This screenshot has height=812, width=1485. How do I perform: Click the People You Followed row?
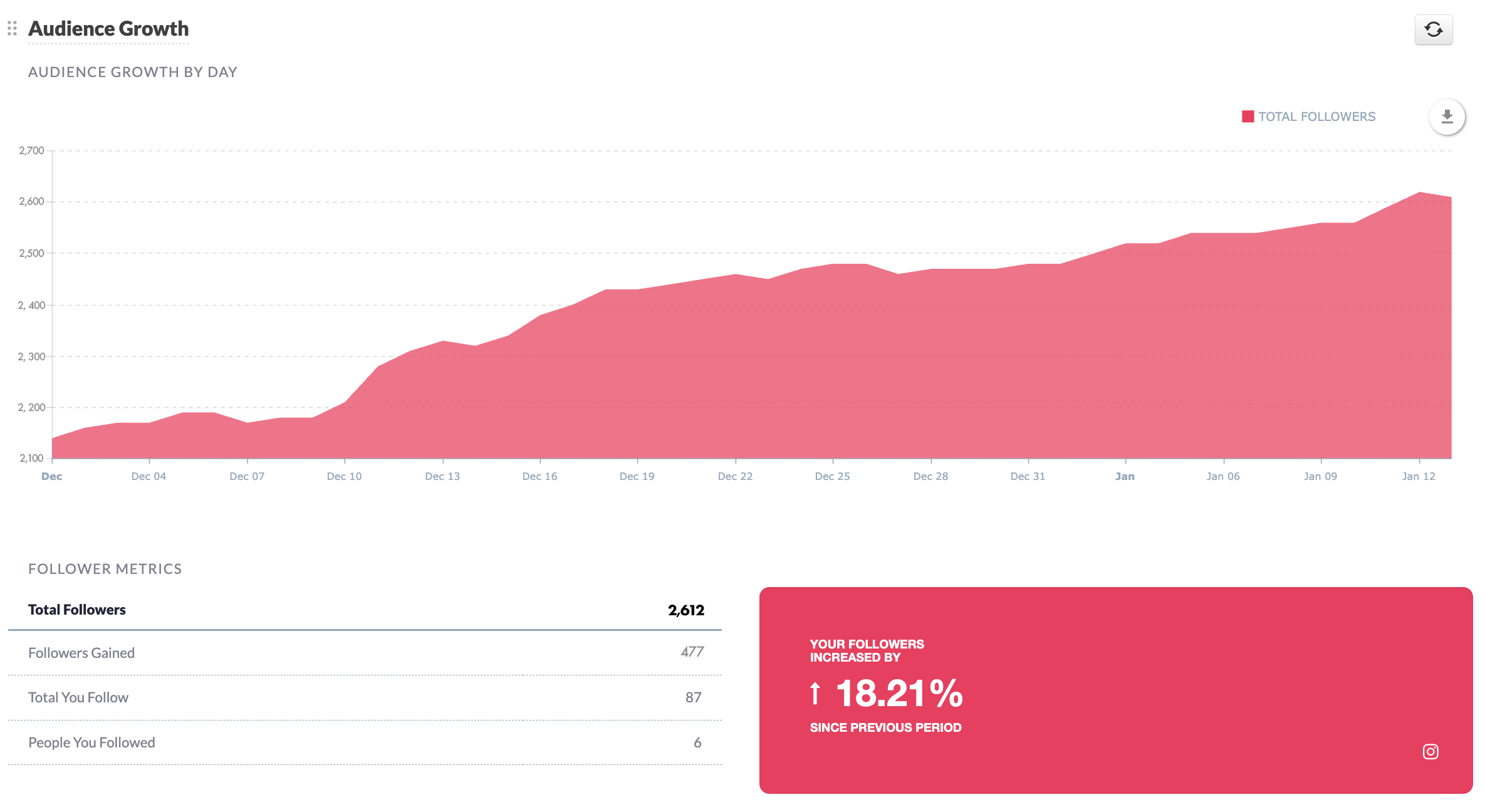[91, 742]
